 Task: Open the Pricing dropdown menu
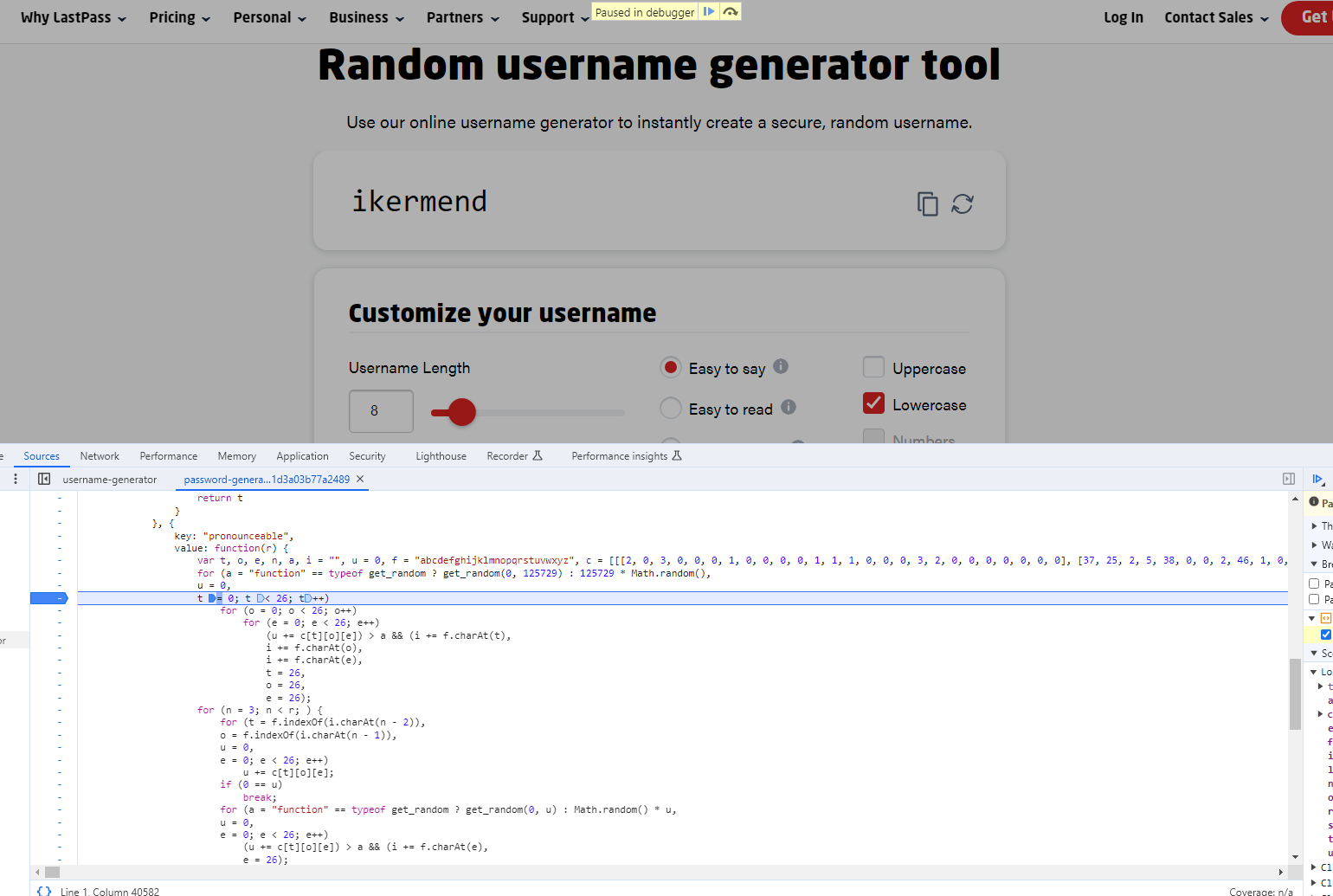pyautogui.click(x=179, y=17)
